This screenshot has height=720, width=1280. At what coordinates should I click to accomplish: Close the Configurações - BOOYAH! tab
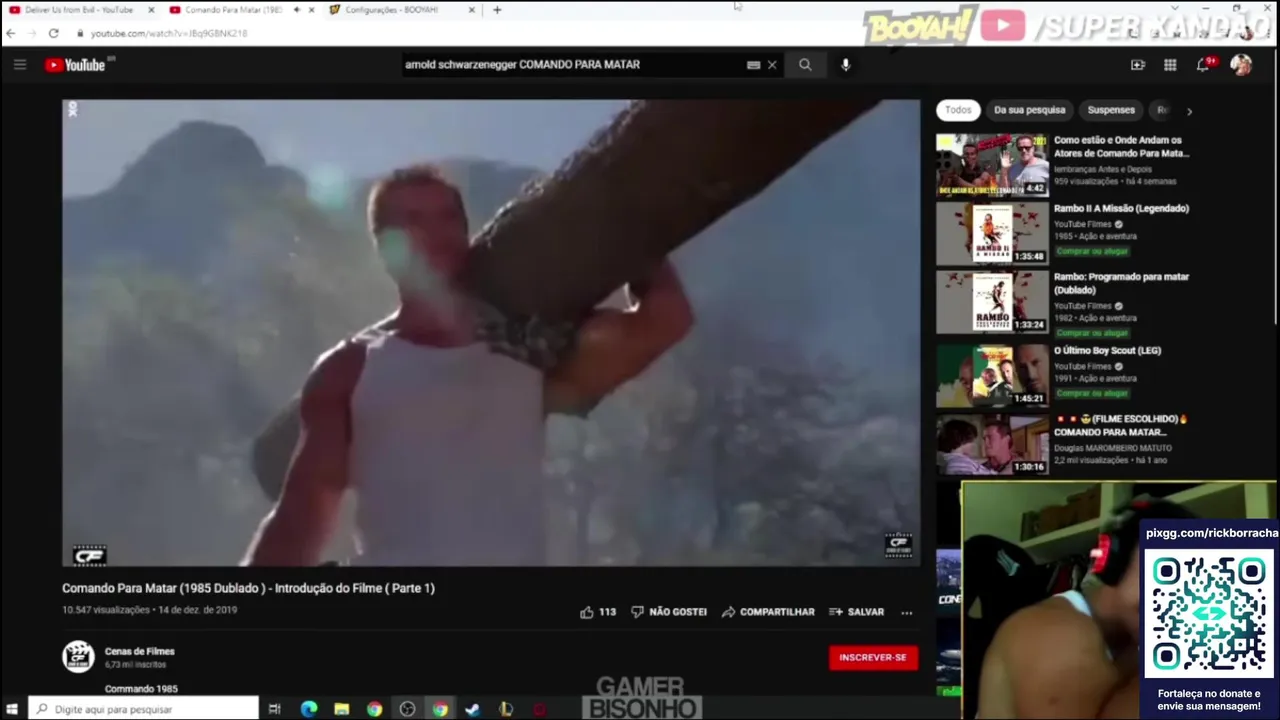[472, 10]
